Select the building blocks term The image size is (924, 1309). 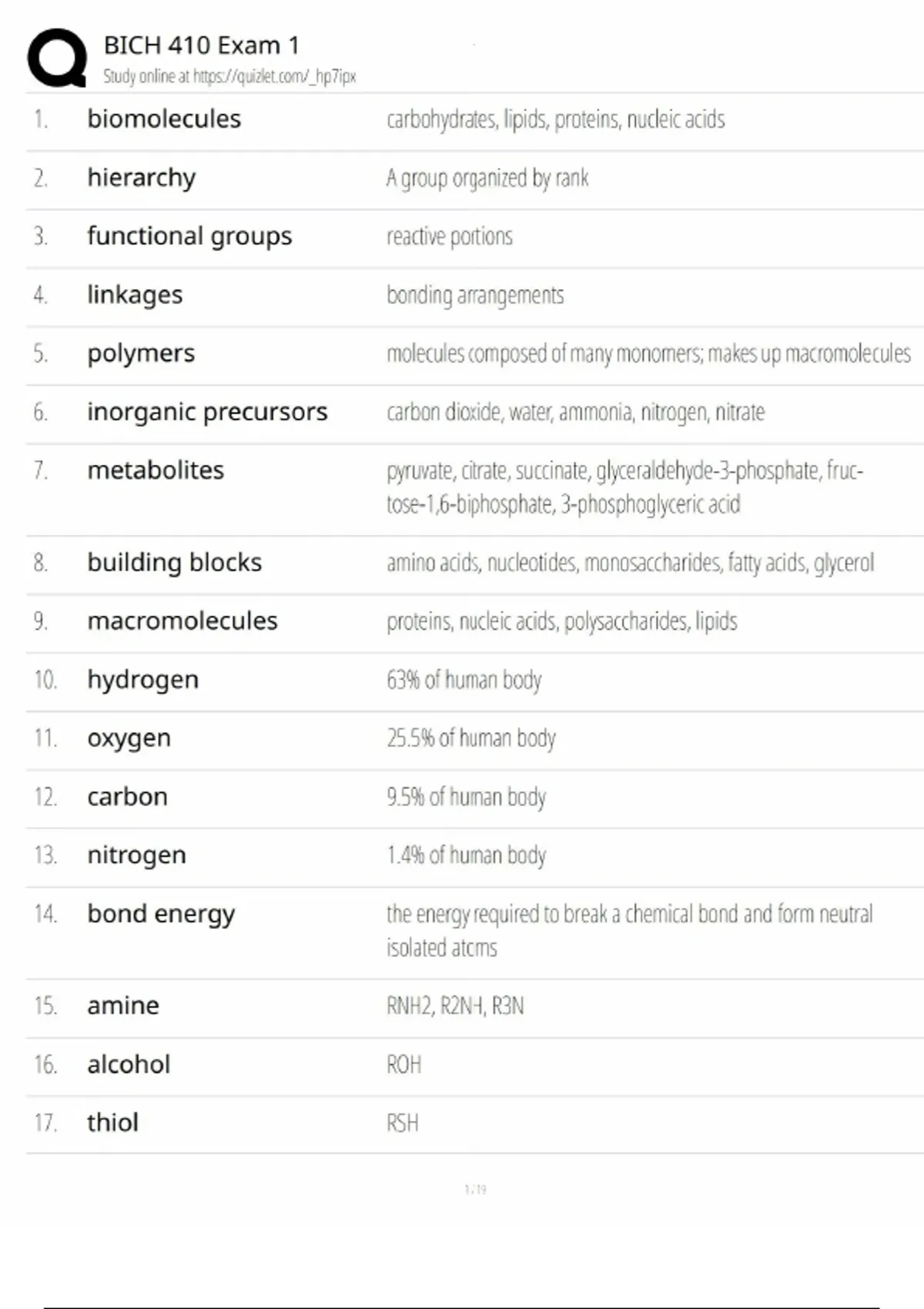[175, 563]
